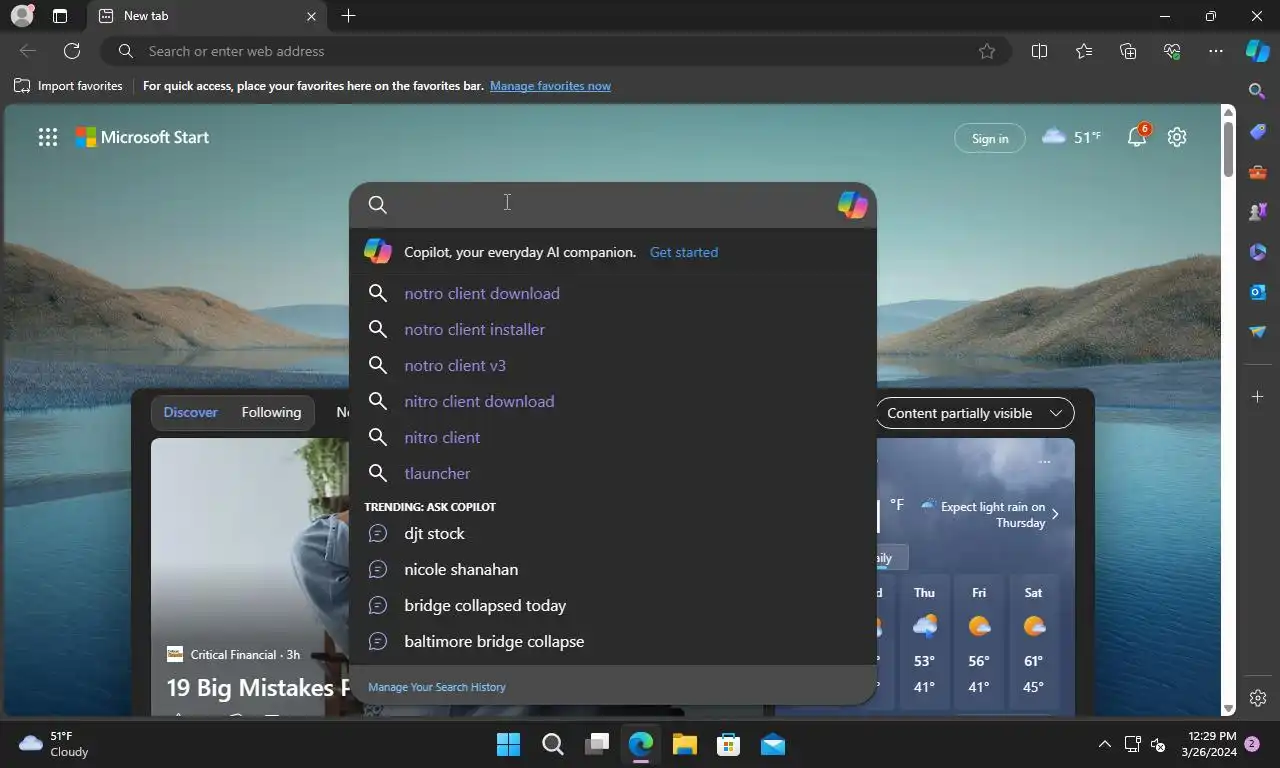Expand Content partially visible dropdown

(974, 413)
